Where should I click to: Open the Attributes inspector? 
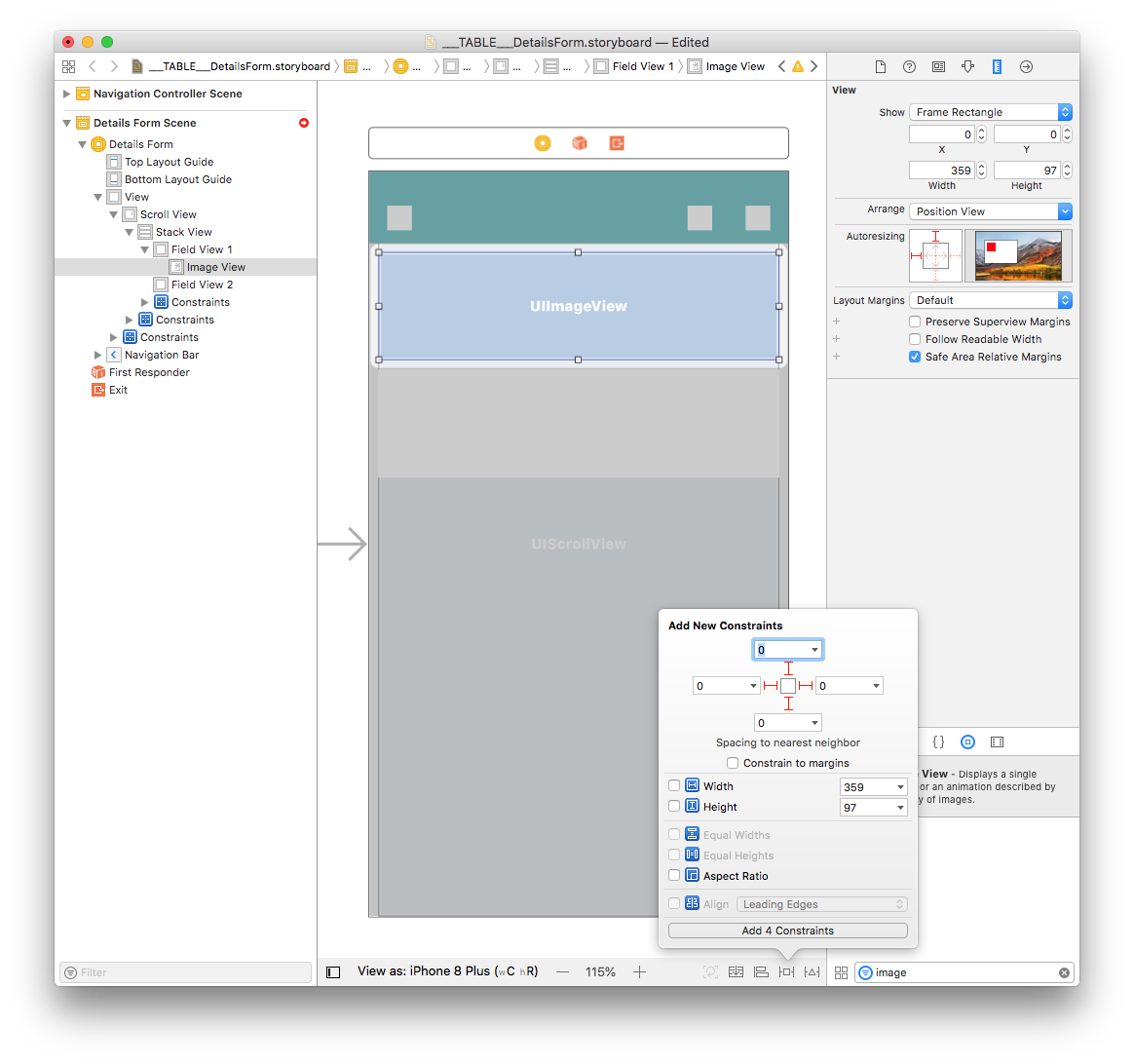[967, 66]
